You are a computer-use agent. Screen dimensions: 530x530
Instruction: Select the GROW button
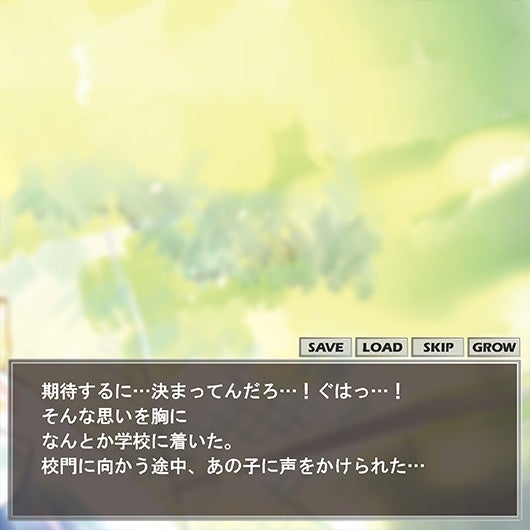coord(493,347)
